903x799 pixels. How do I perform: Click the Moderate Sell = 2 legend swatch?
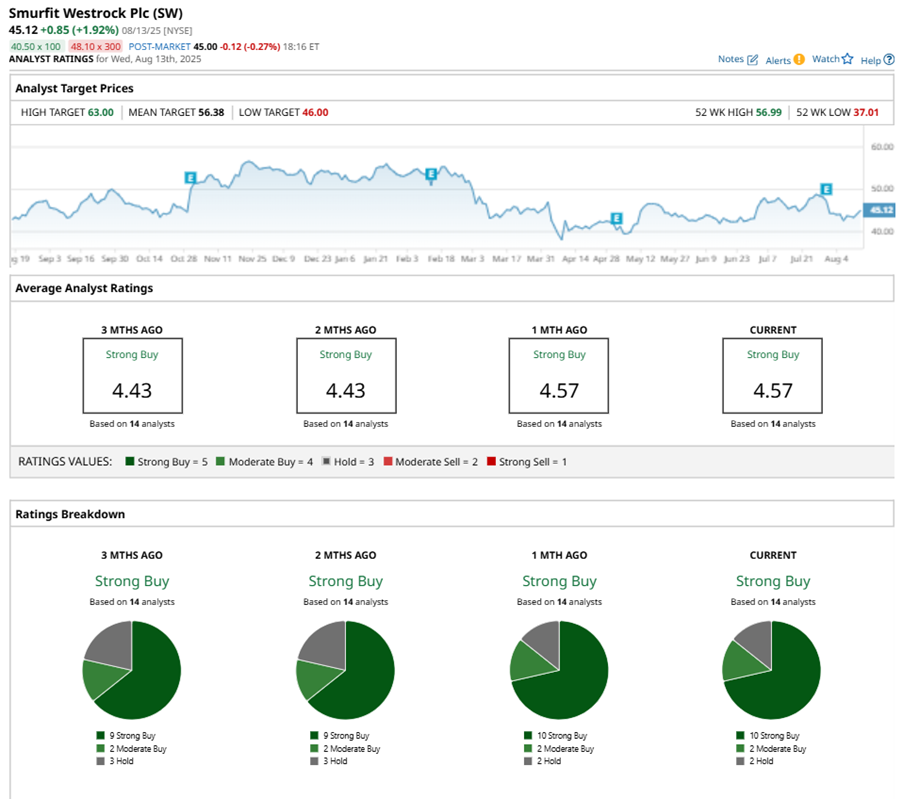pyautogui.click(x=388, y=461)
